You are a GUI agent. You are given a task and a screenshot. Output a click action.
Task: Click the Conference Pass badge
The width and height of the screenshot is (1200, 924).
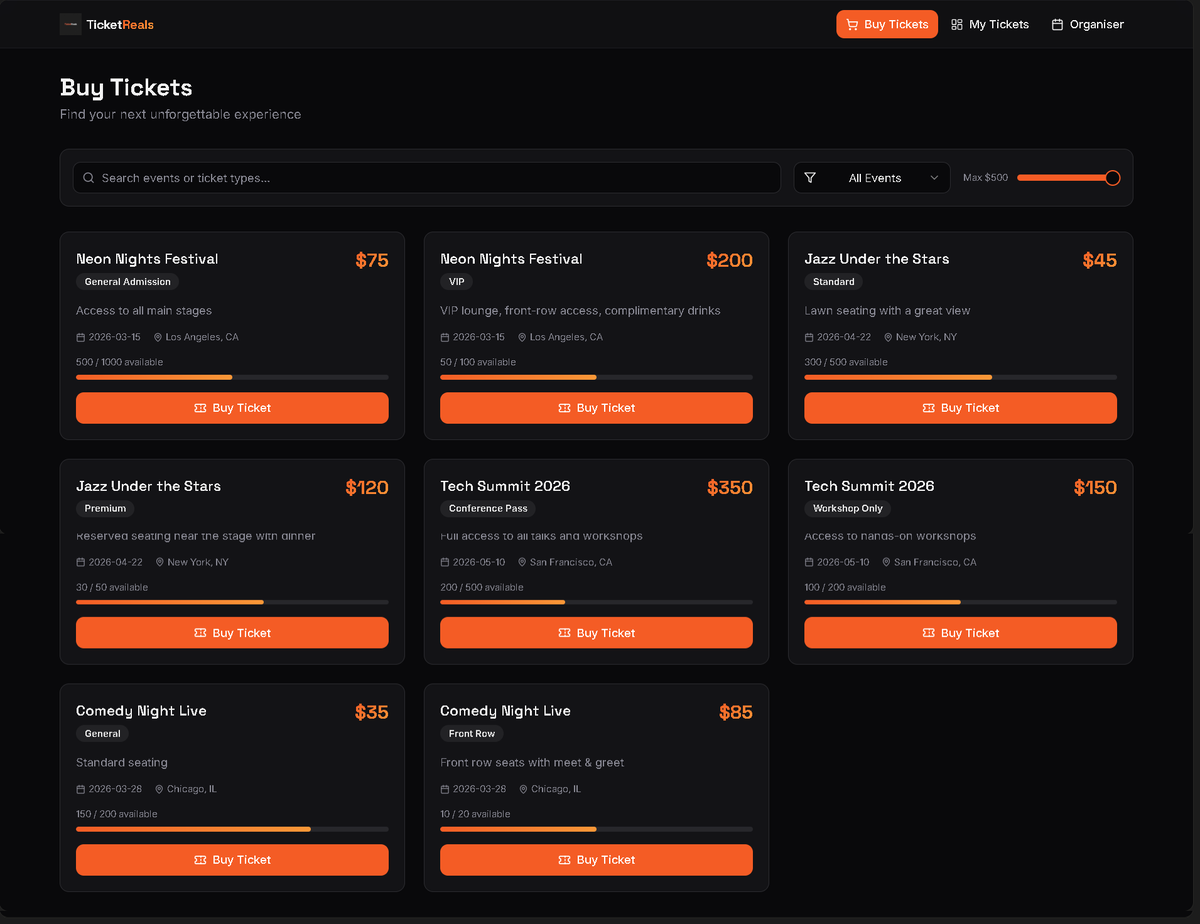tap(488, 508)
